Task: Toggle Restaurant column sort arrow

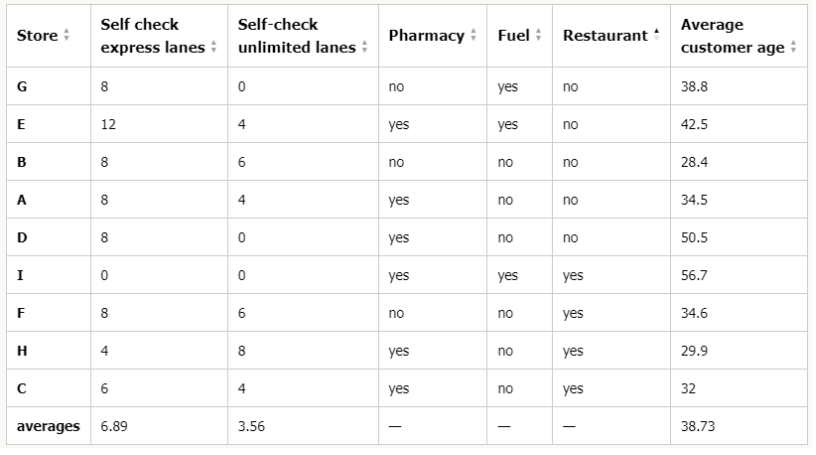Action: pos(656,35)
